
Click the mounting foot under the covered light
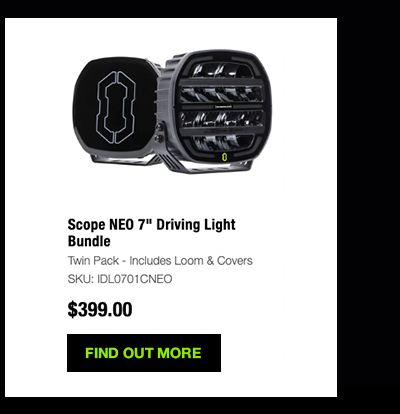tap(128, 160)
